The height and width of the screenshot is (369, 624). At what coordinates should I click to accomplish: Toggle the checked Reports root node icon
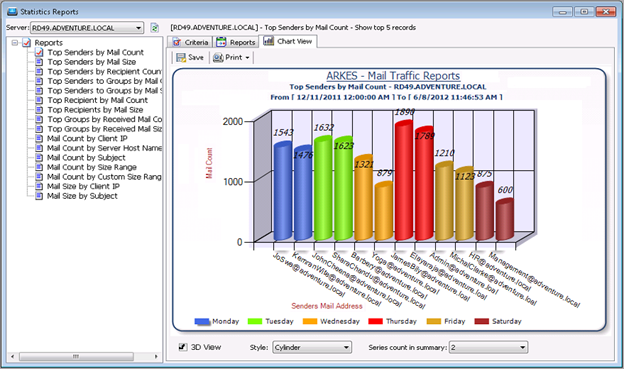(x=26, y=43)
